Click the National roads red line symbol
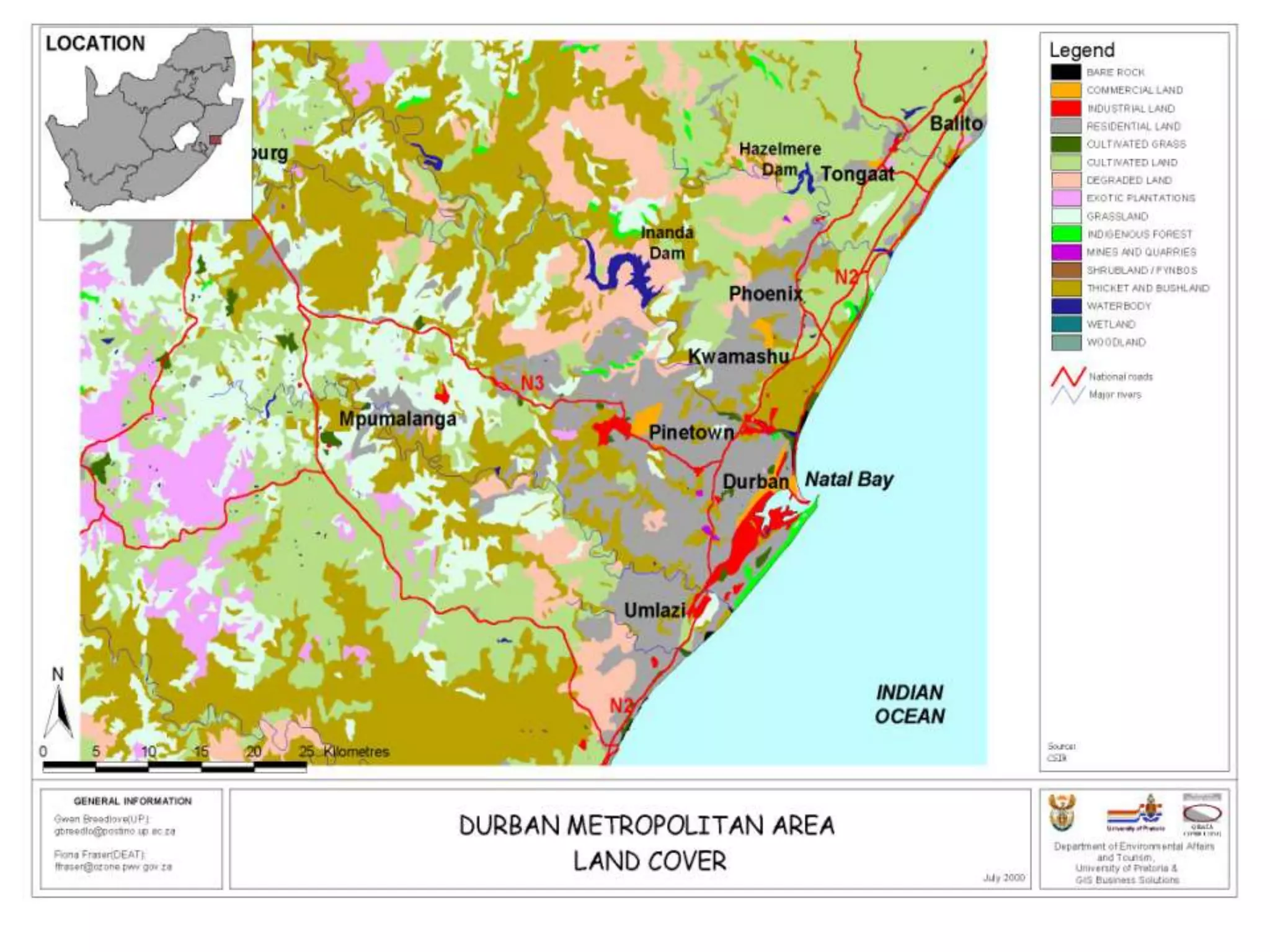 [x=1068, y=376]
